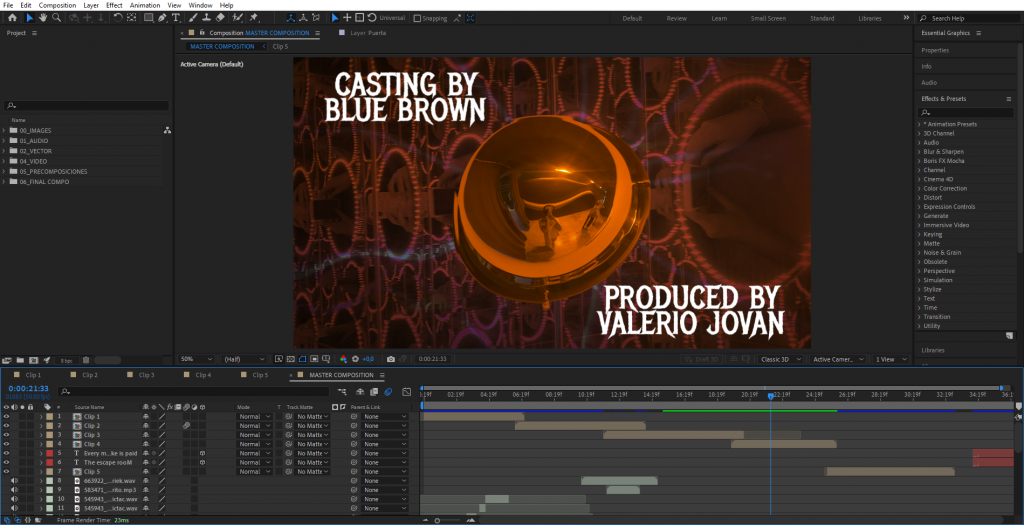Enable the Snapping checkbox
The height and width of the screenshot is (525, 1024).
[417, 18]
